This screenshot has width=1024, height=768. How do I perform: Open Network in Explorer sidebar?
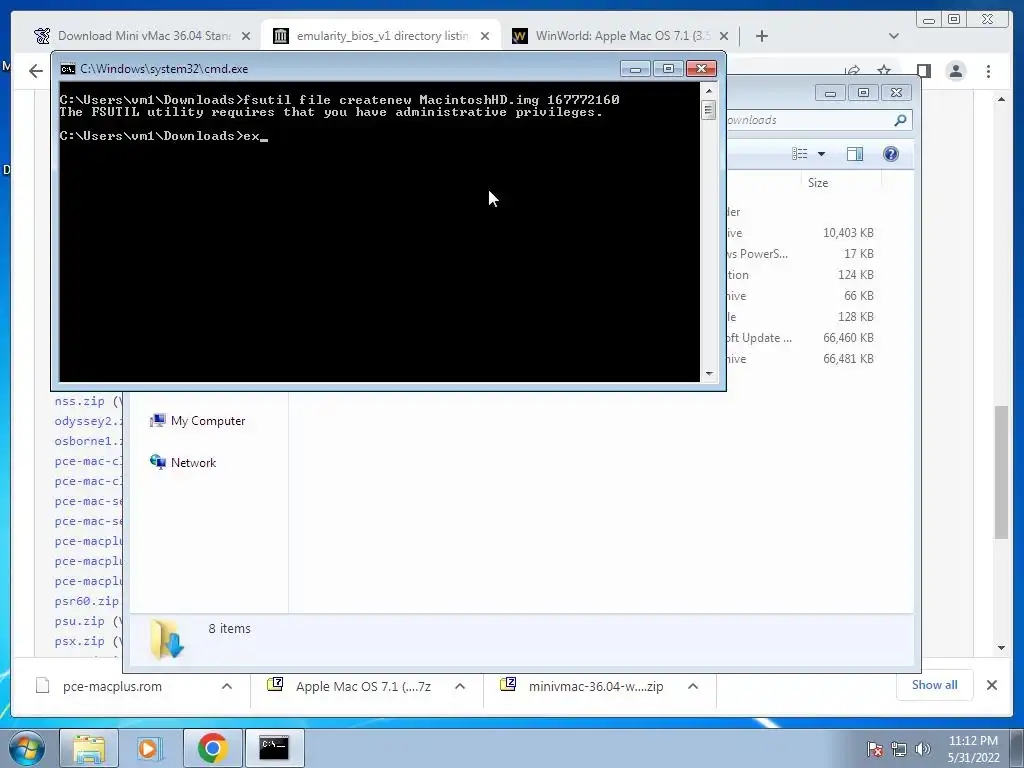tap(183, 462)
